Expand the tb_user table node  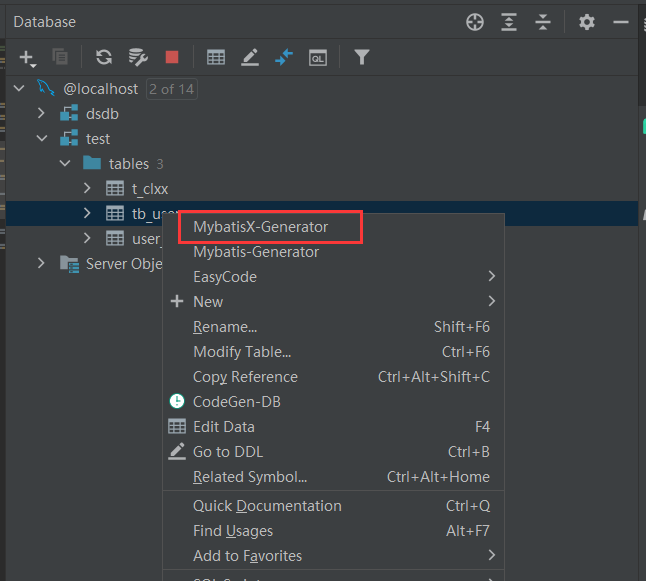coord(87,213)
